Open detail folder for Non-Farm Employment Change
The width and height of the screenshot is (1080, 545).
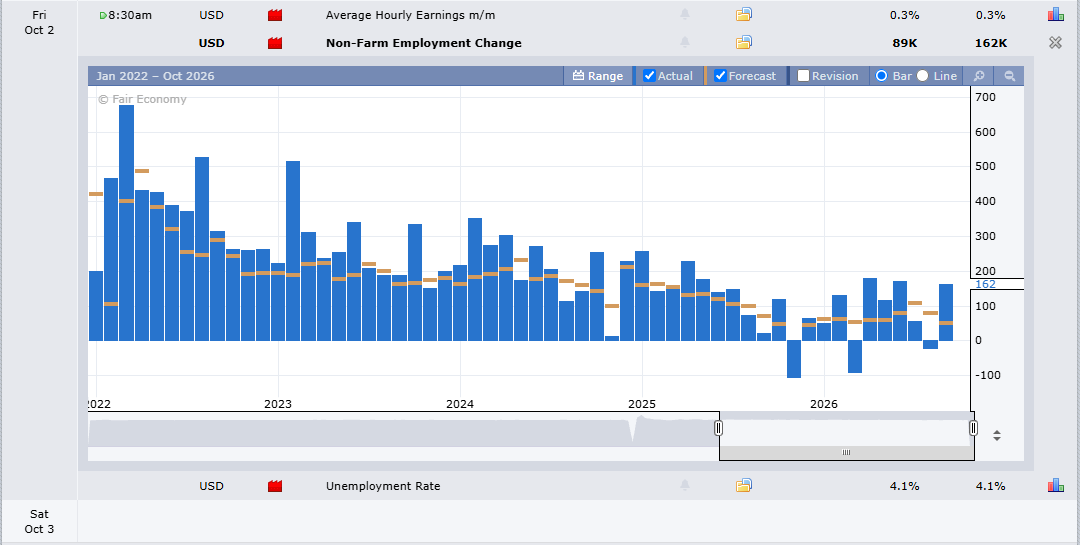(744, 43)
